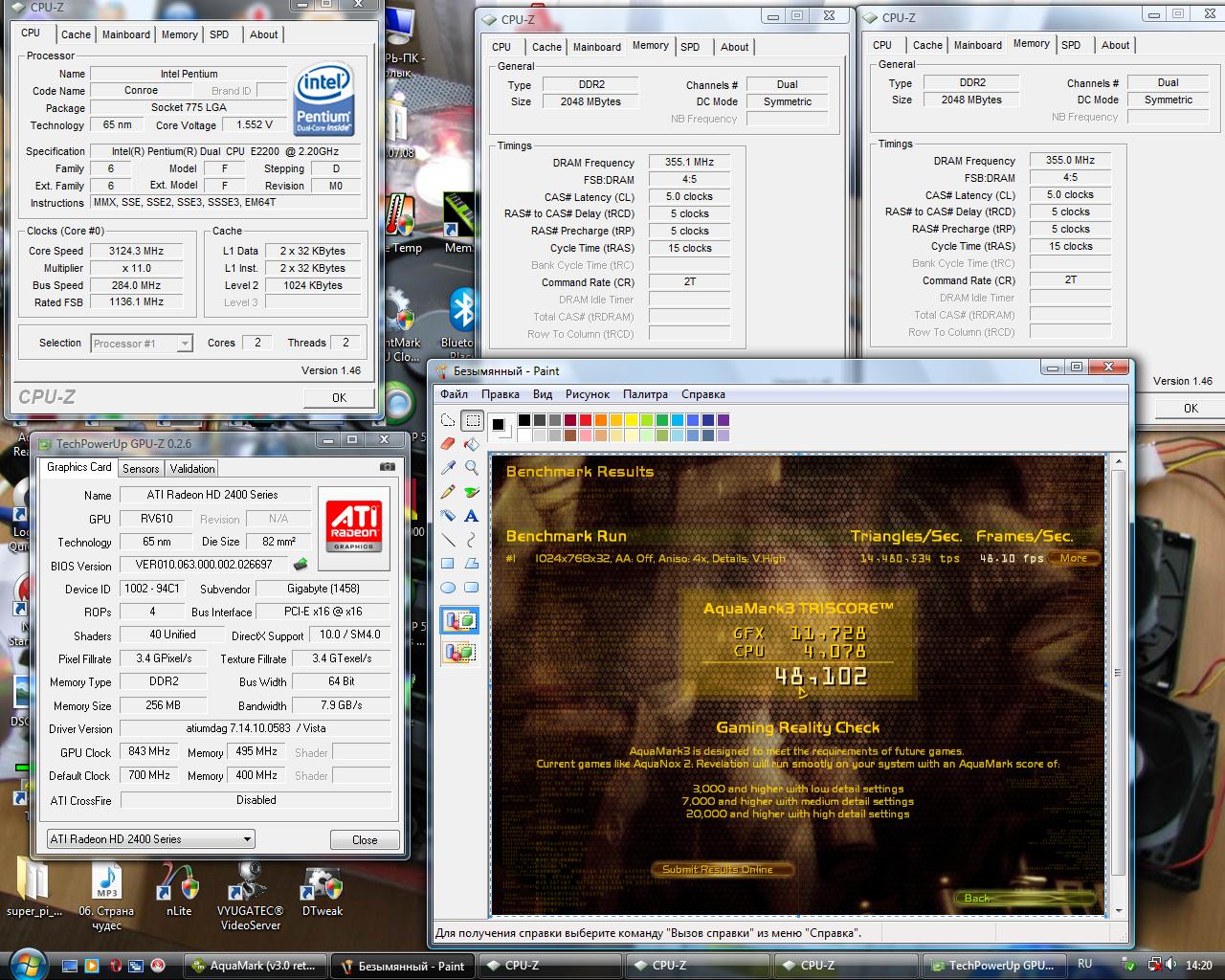Open the nLite desktop shortcut
This screenshot has height=980, width=1225.
[179, 890]
